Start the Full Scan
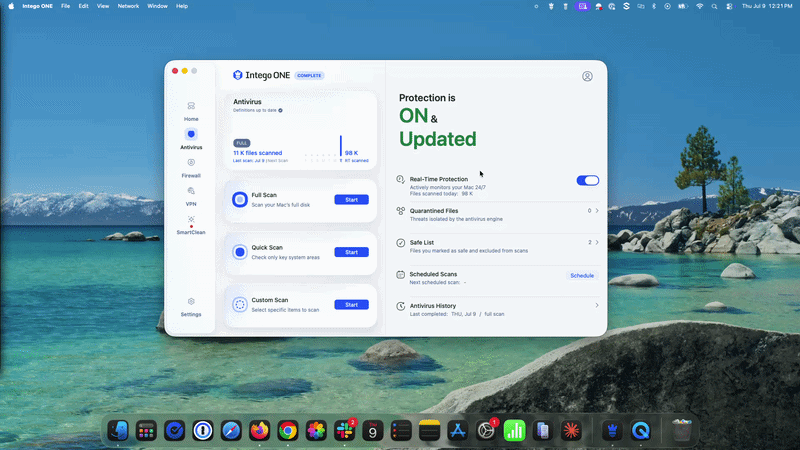The height and width of the screenshot is (450, 800). pos(352,199)
